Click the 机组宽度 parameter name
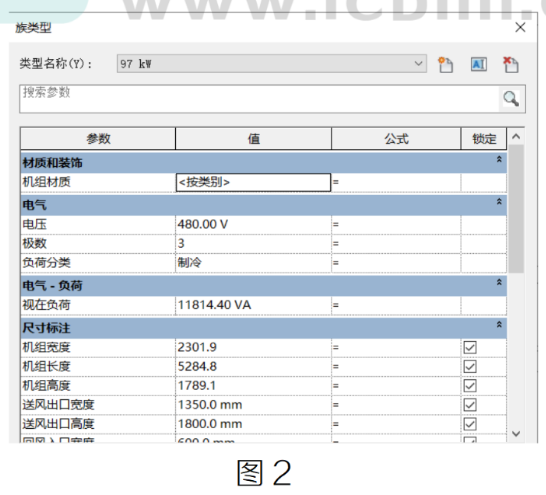 (46, 347)
